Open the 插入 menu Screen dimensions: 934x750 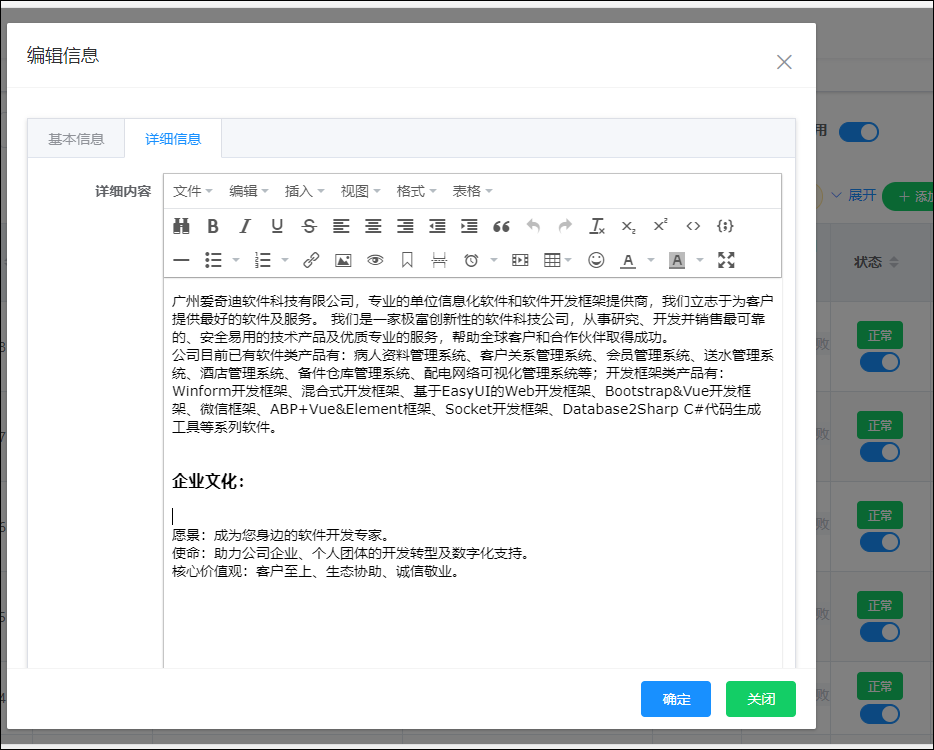pos(304,191)
